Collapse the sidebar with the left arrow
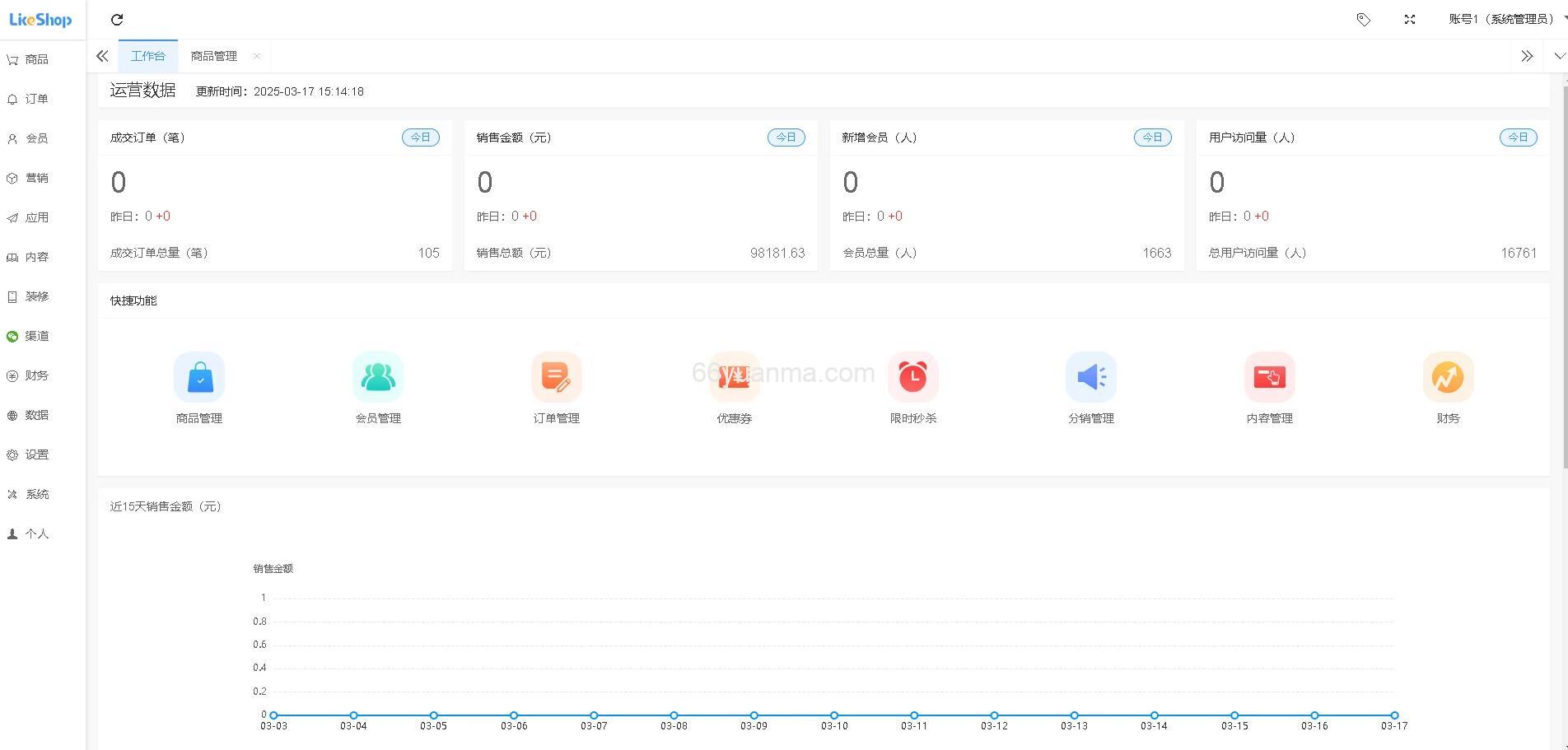This screenshot has width=1568, height=750. point(102,55)
